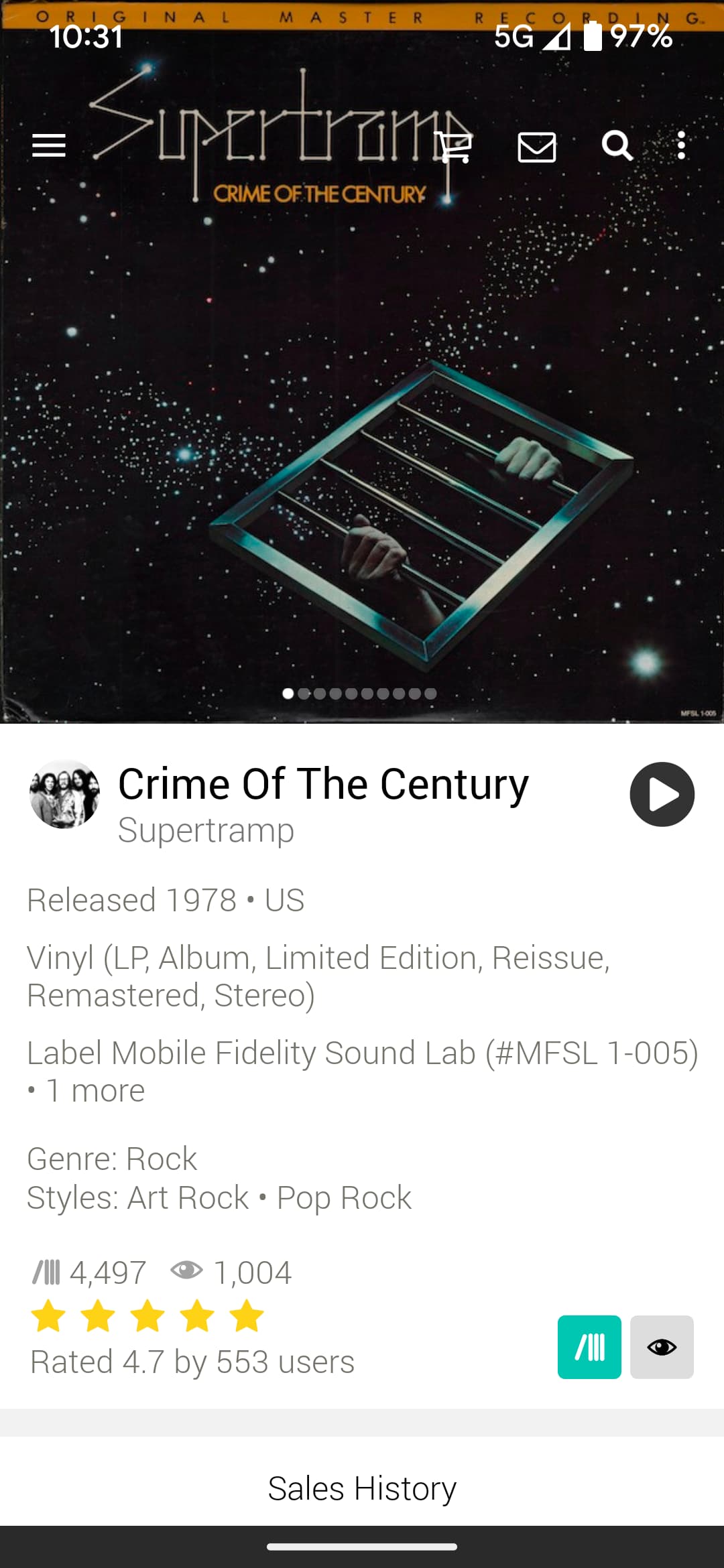724x1568 pixels.
Task: Expand the '1 more' label entry
Action: coord(95,1090)
